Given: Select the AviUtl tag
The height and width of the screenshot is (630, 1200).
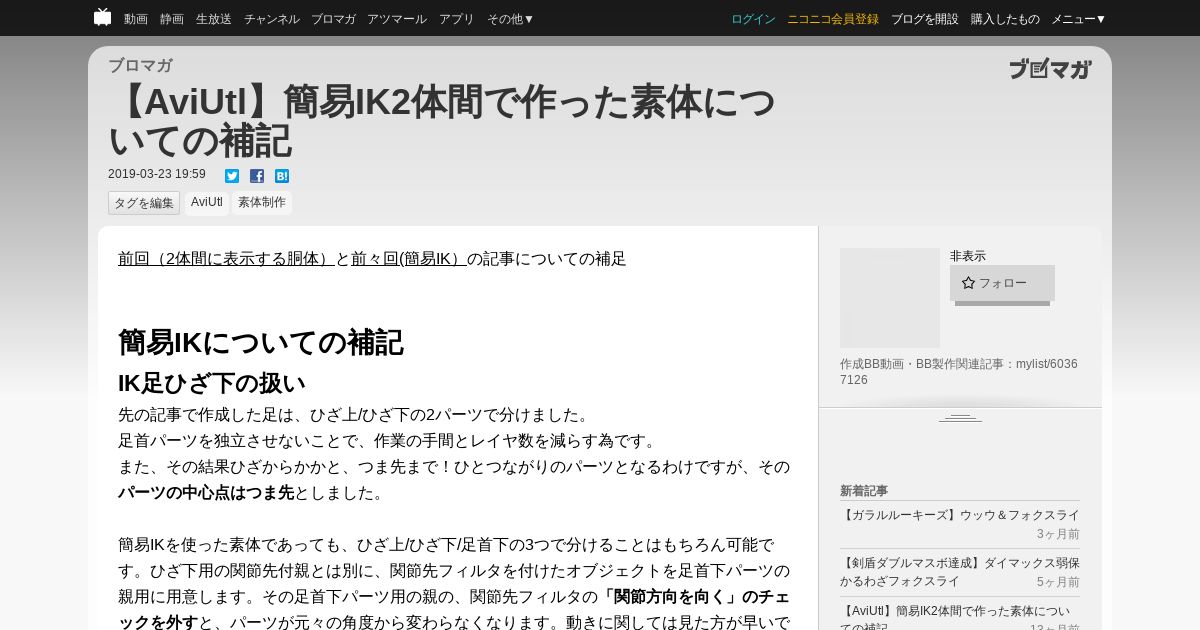Looking at the screenshot, I should click(x=207, y=203).
